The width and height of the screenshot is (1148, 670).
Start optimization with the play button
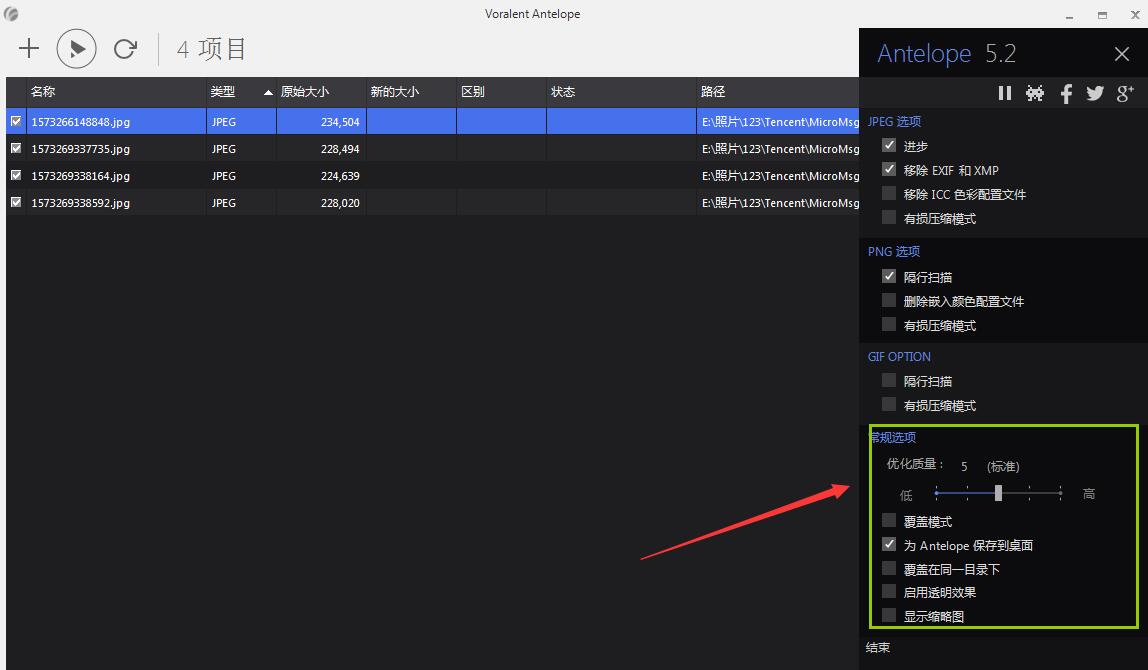click(77, 48)
